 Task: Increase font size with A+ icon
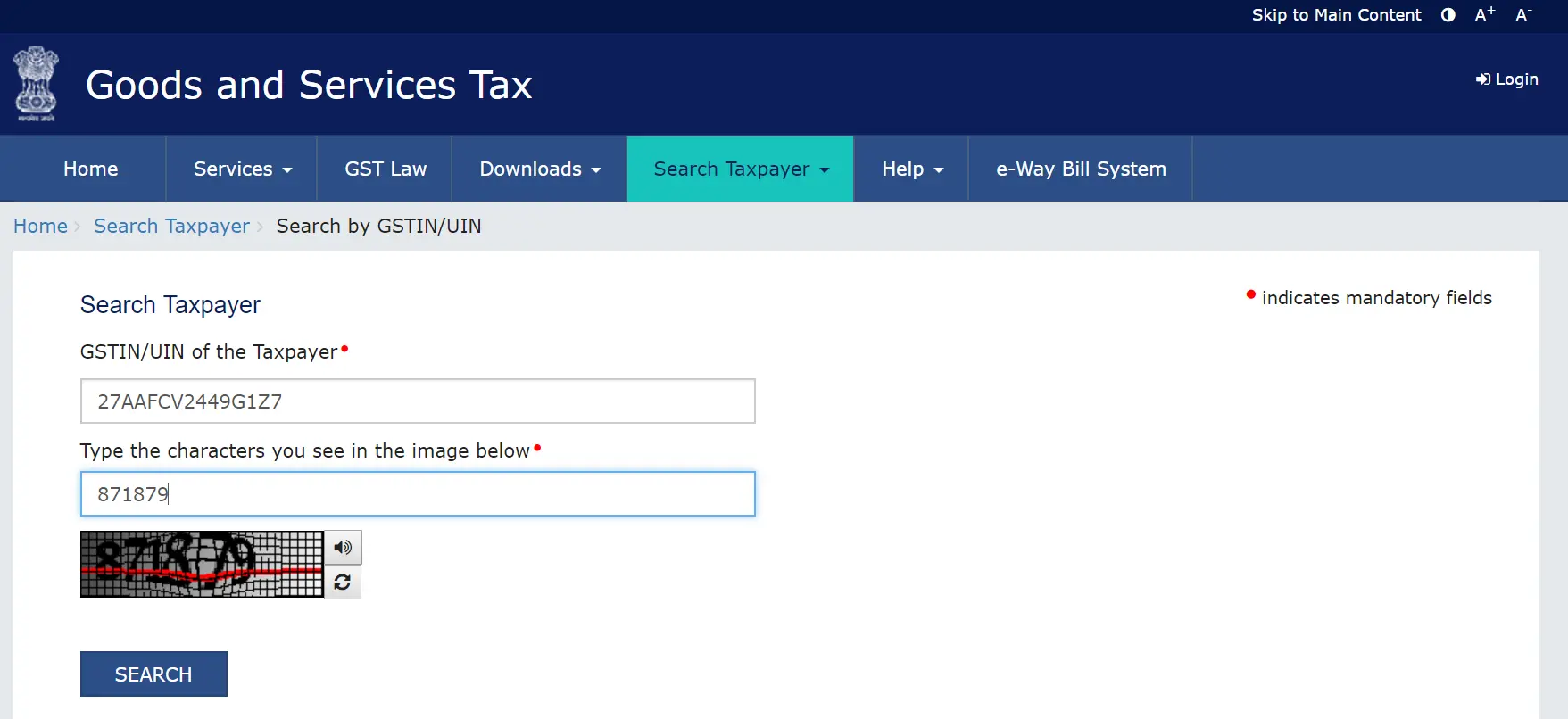pos(1484,15)
